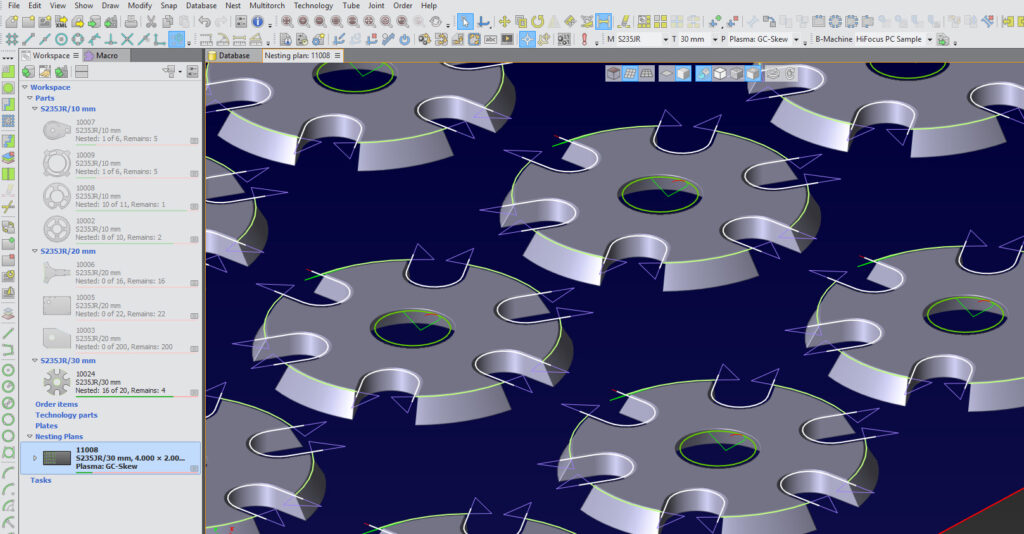The image size is (1024, 534).
Task: Click the horizontal split panel icon in Workspace toolbar
Action: 81,71
